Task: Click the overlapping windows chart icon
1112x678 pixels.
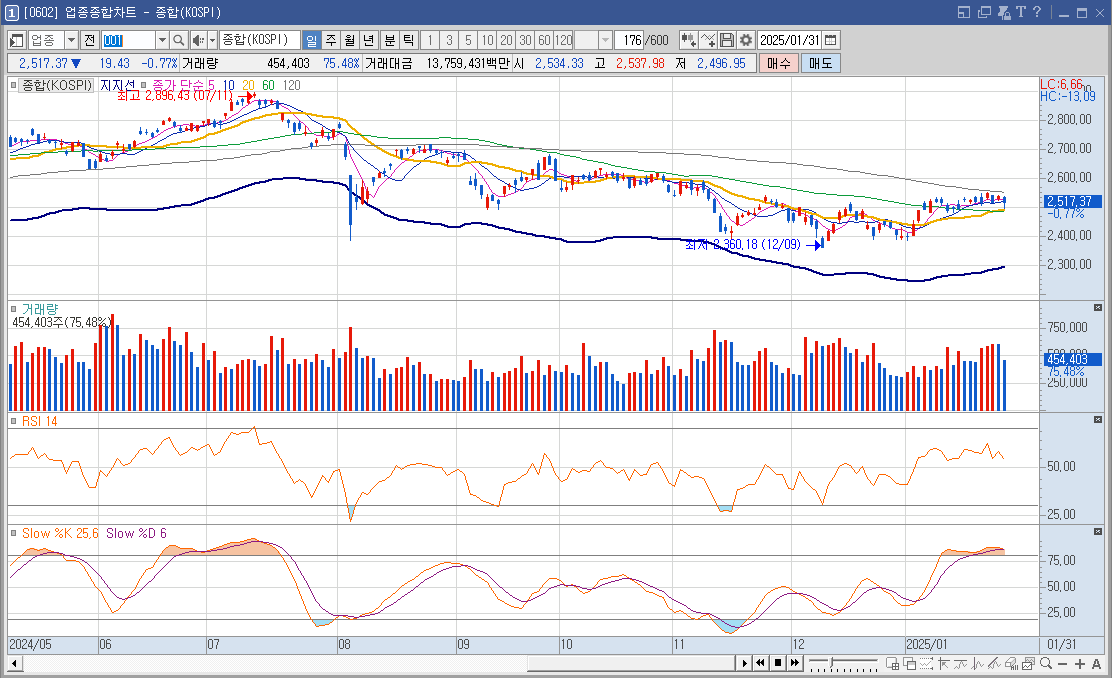Action: (x=909, y=664)
